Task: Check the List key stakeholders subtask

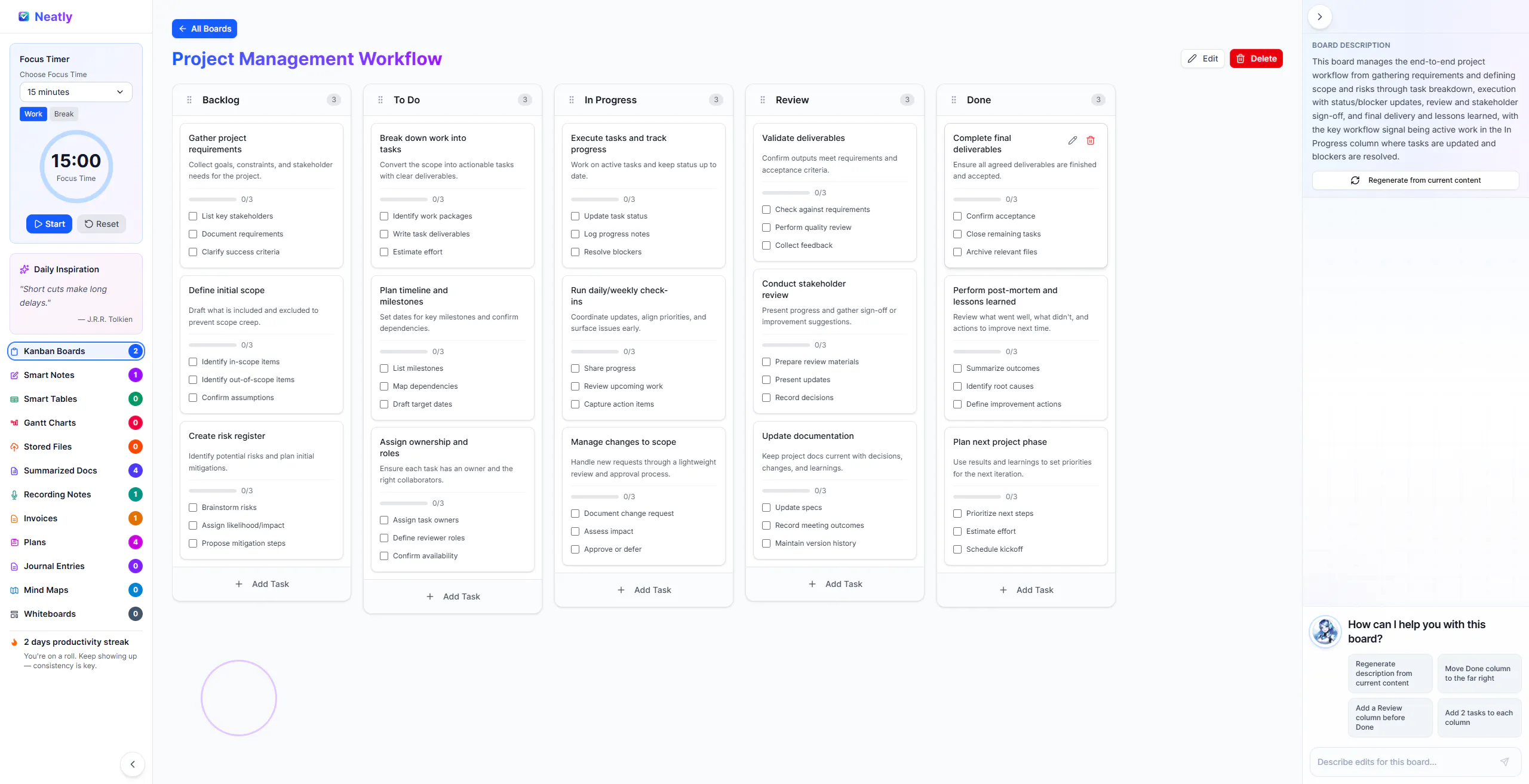Action: tap(193, 216)
